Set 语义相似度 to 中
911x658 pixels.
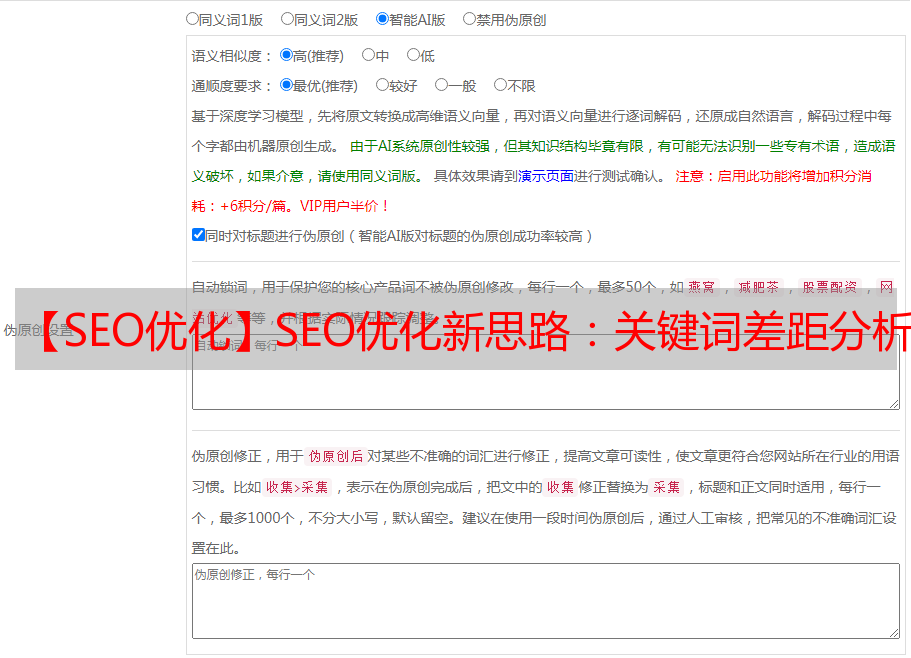coord(368,55)
